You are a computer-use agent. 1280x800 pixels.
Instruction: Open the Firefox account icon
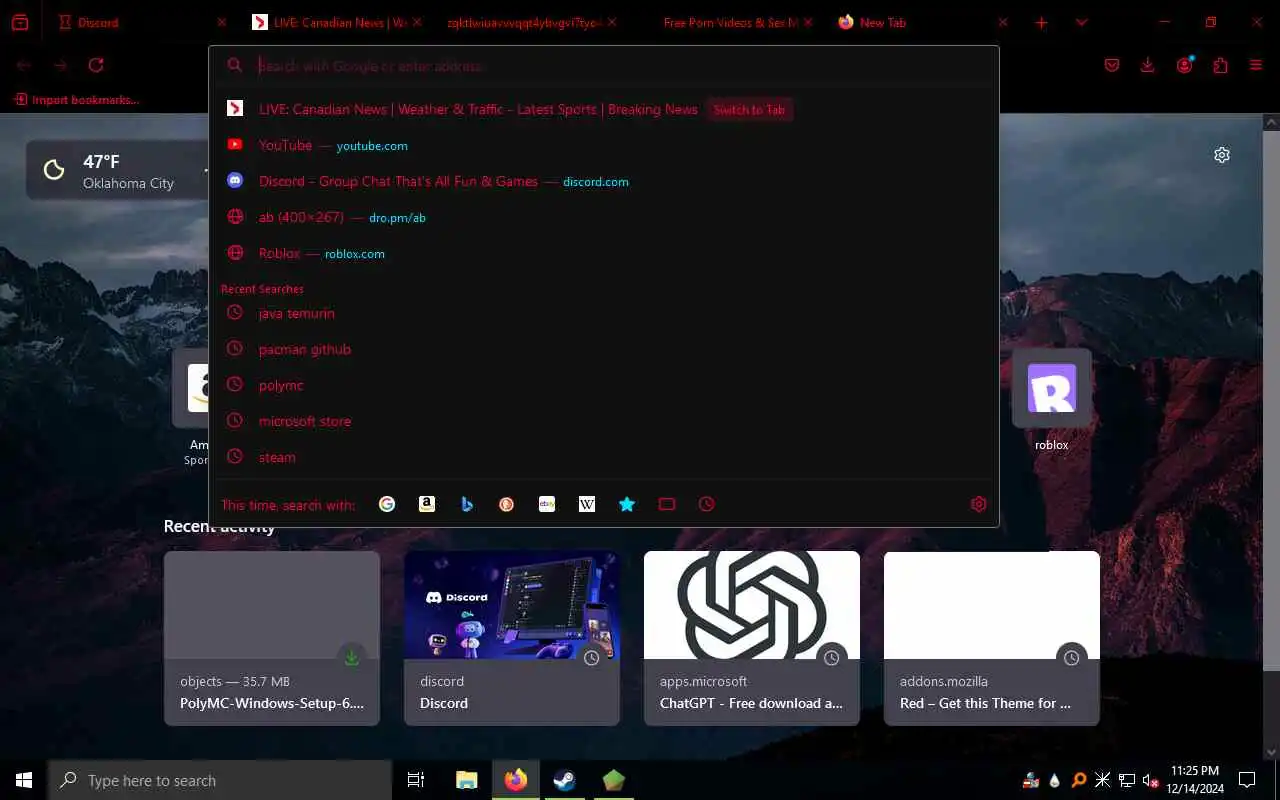pos(1185,65)
